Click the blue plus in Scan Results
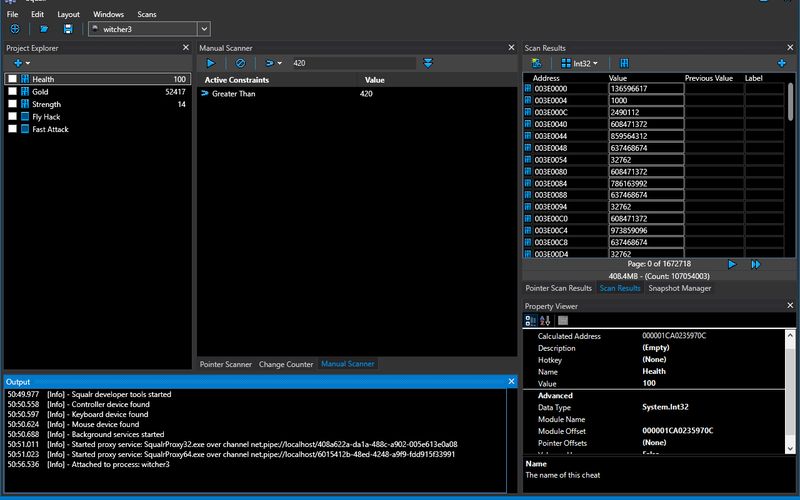Image resolution: width=800 pixels, height=500 pixels. click(781, 63)
